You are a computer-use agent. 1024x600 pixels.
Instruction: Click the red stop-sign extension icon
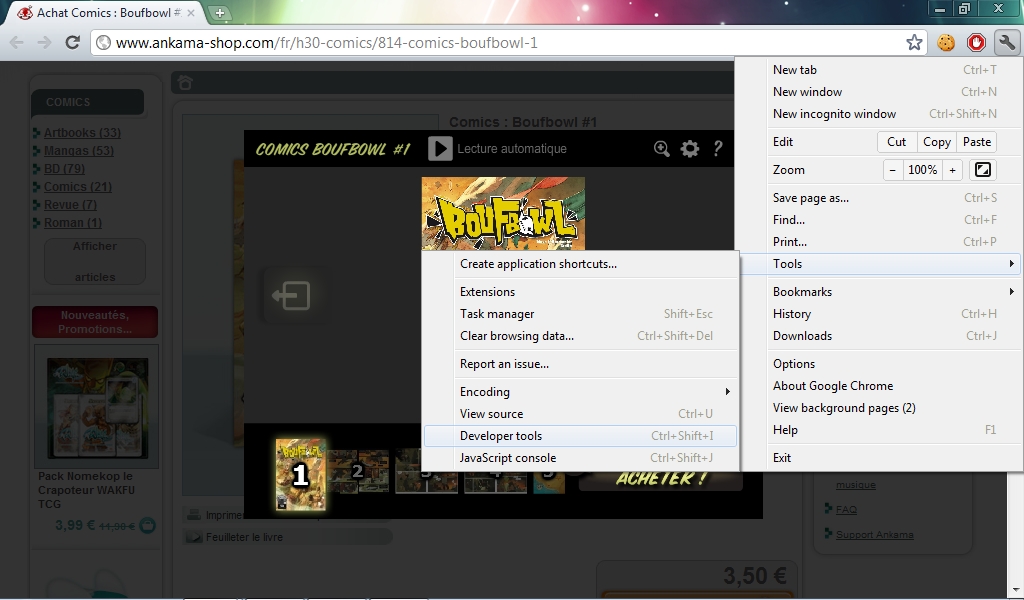click(976, 43)
